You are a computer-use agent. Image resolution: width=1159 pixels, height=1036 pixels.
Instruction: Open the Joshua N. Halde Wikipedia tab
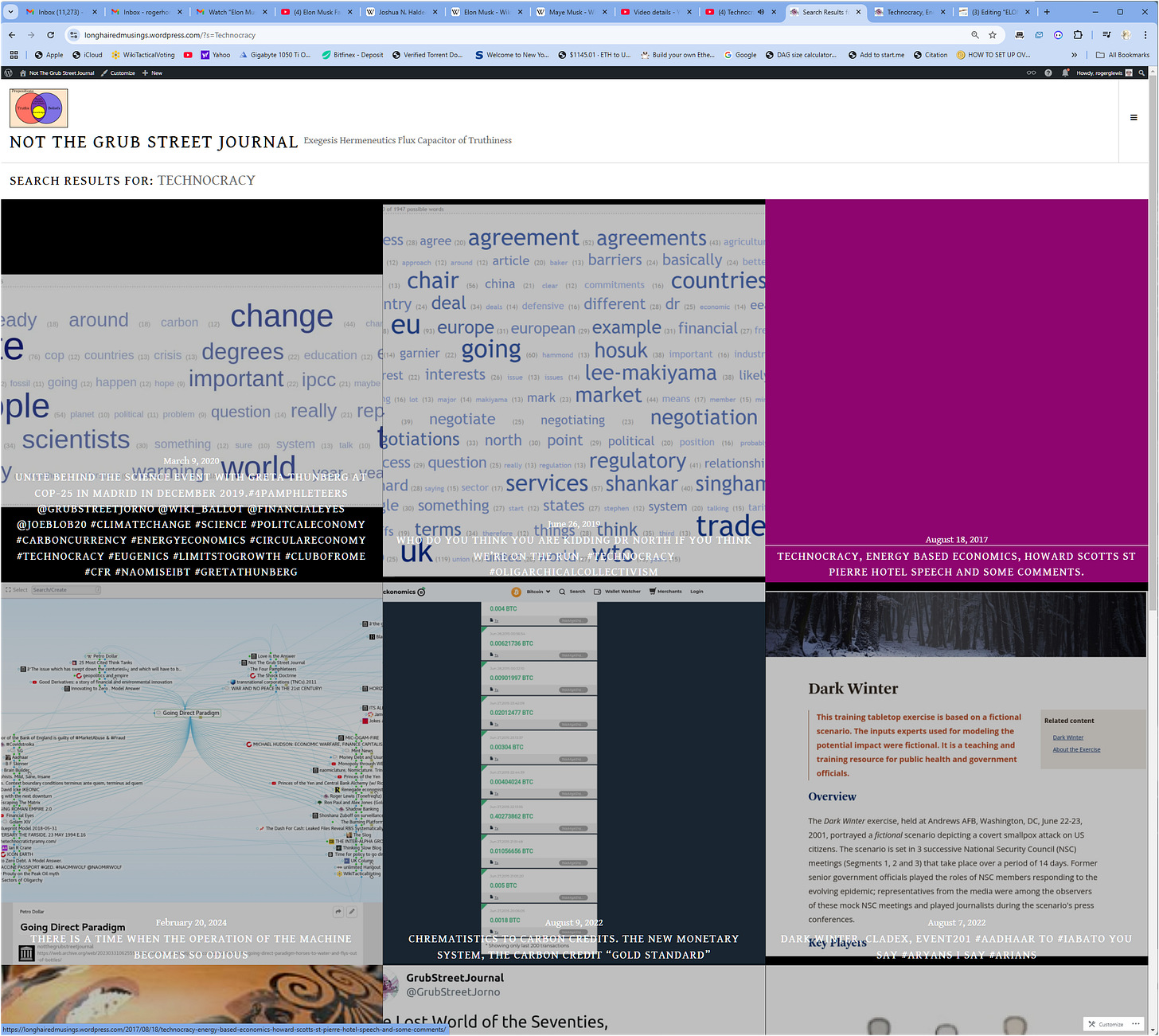(401, 12)
